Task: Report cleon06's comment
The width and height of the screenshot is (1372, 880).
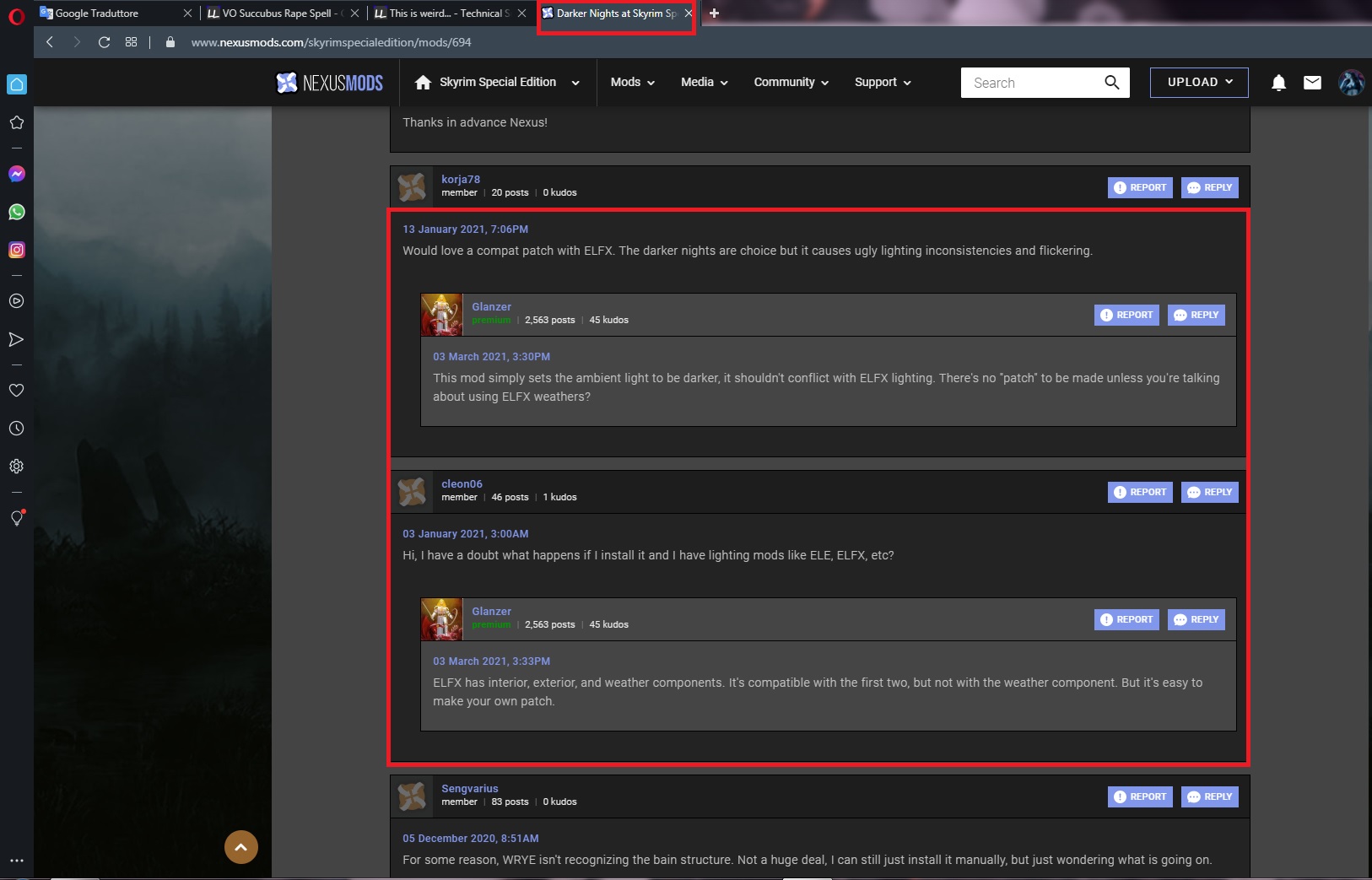Action: [x=1140, y=492]
